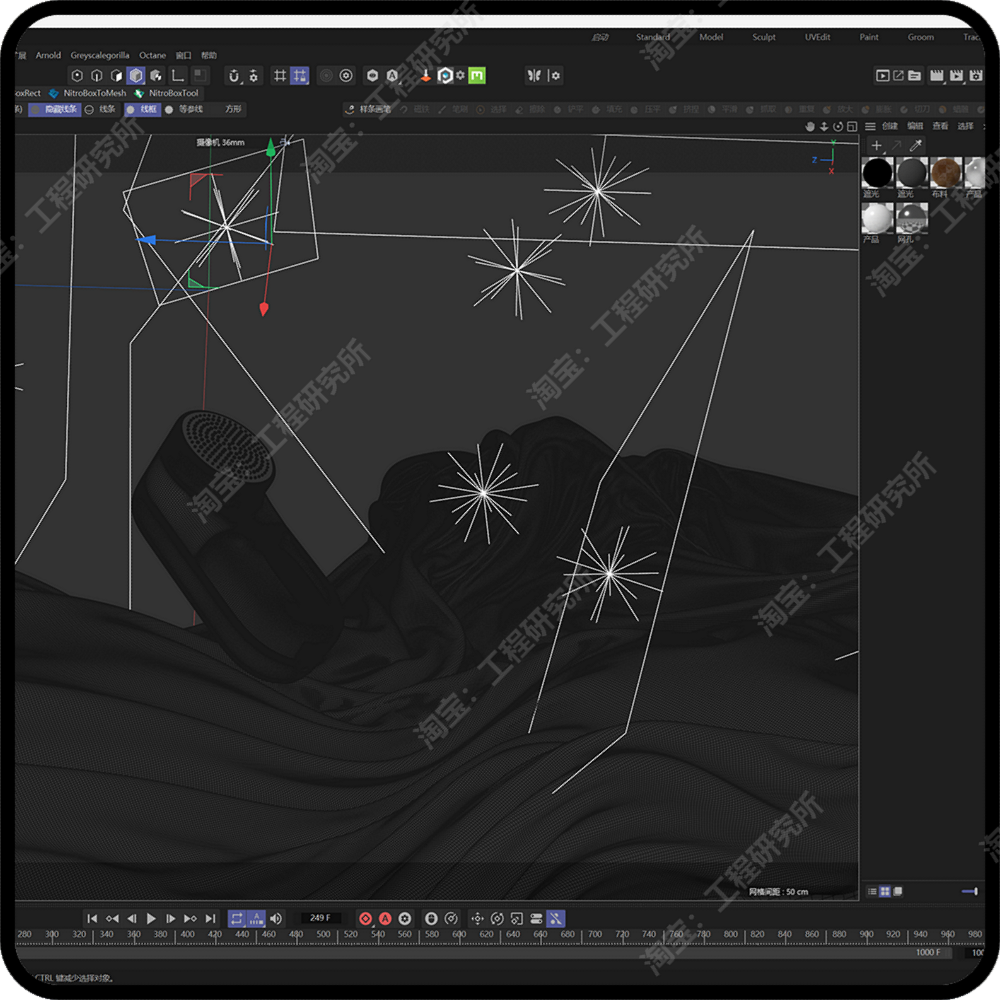Activate the 样条画笔 spline pen tool

point(368,110)
